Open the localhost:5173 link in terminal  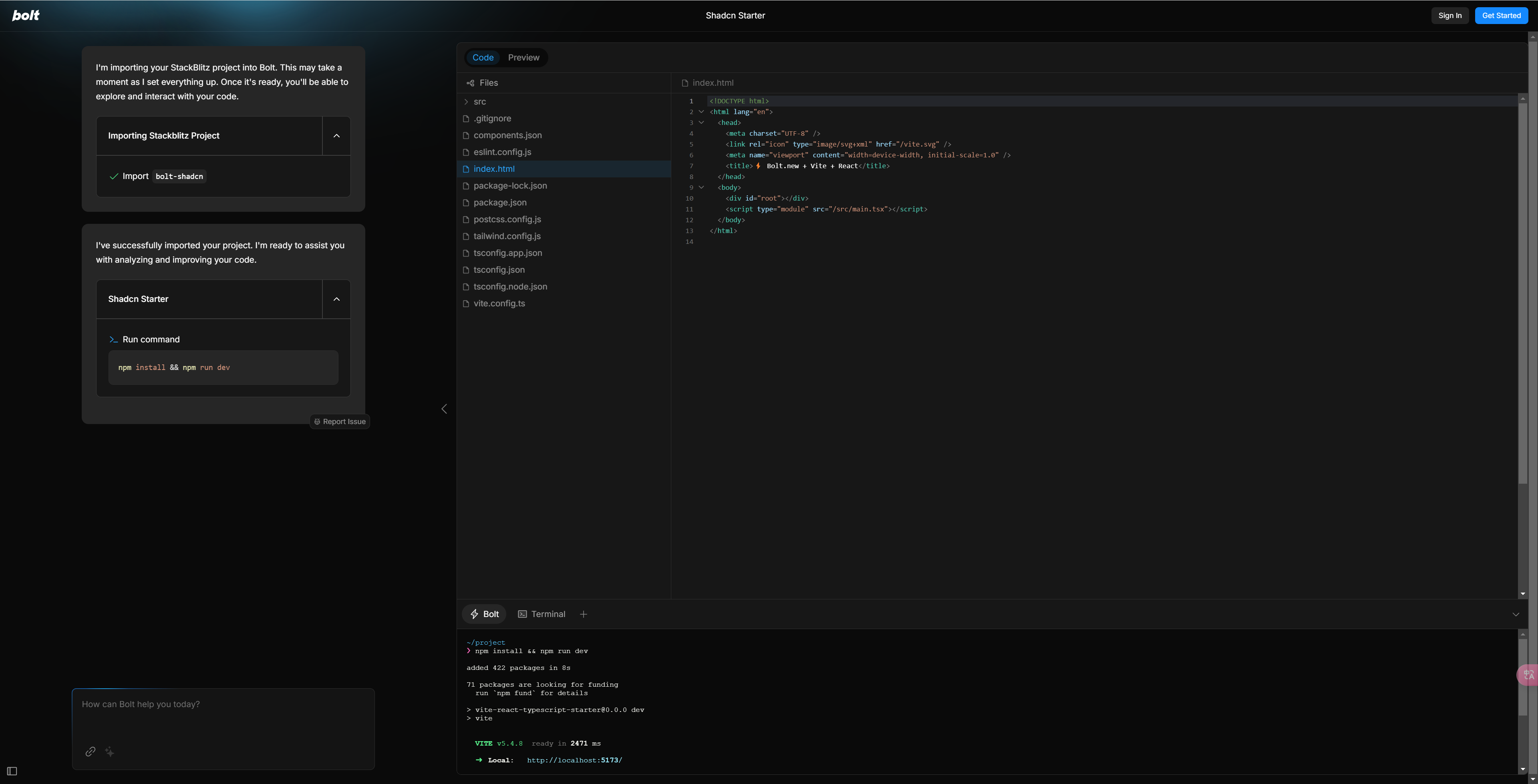point(574,760)
